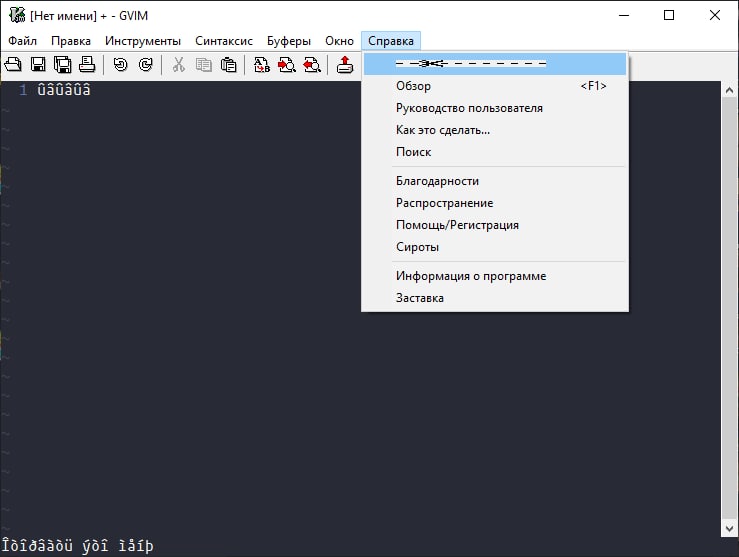
Task: Open the Окно menu
Action: coord(339,41)
